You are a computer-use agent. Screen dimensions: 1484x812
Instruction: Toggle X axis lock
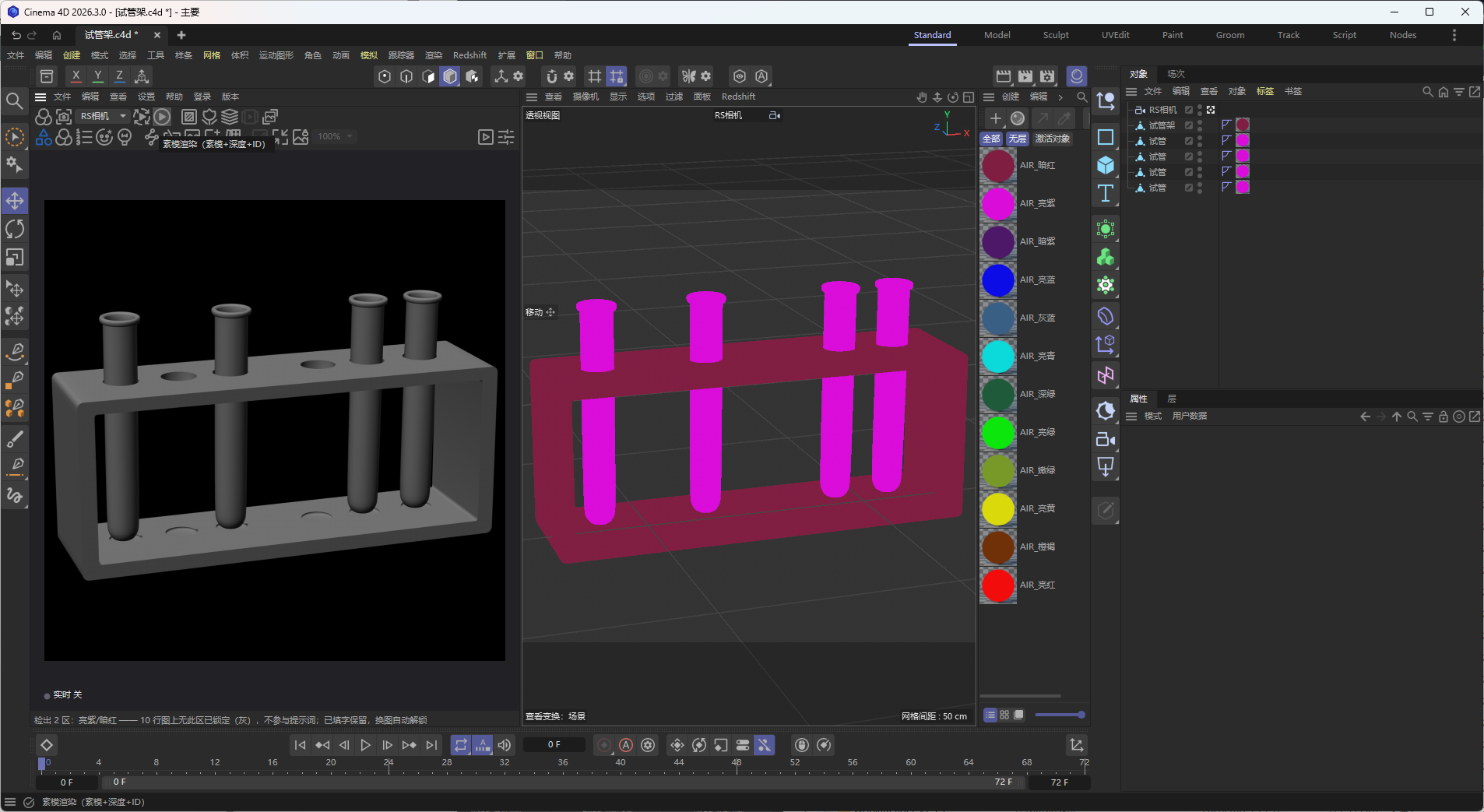76,76
